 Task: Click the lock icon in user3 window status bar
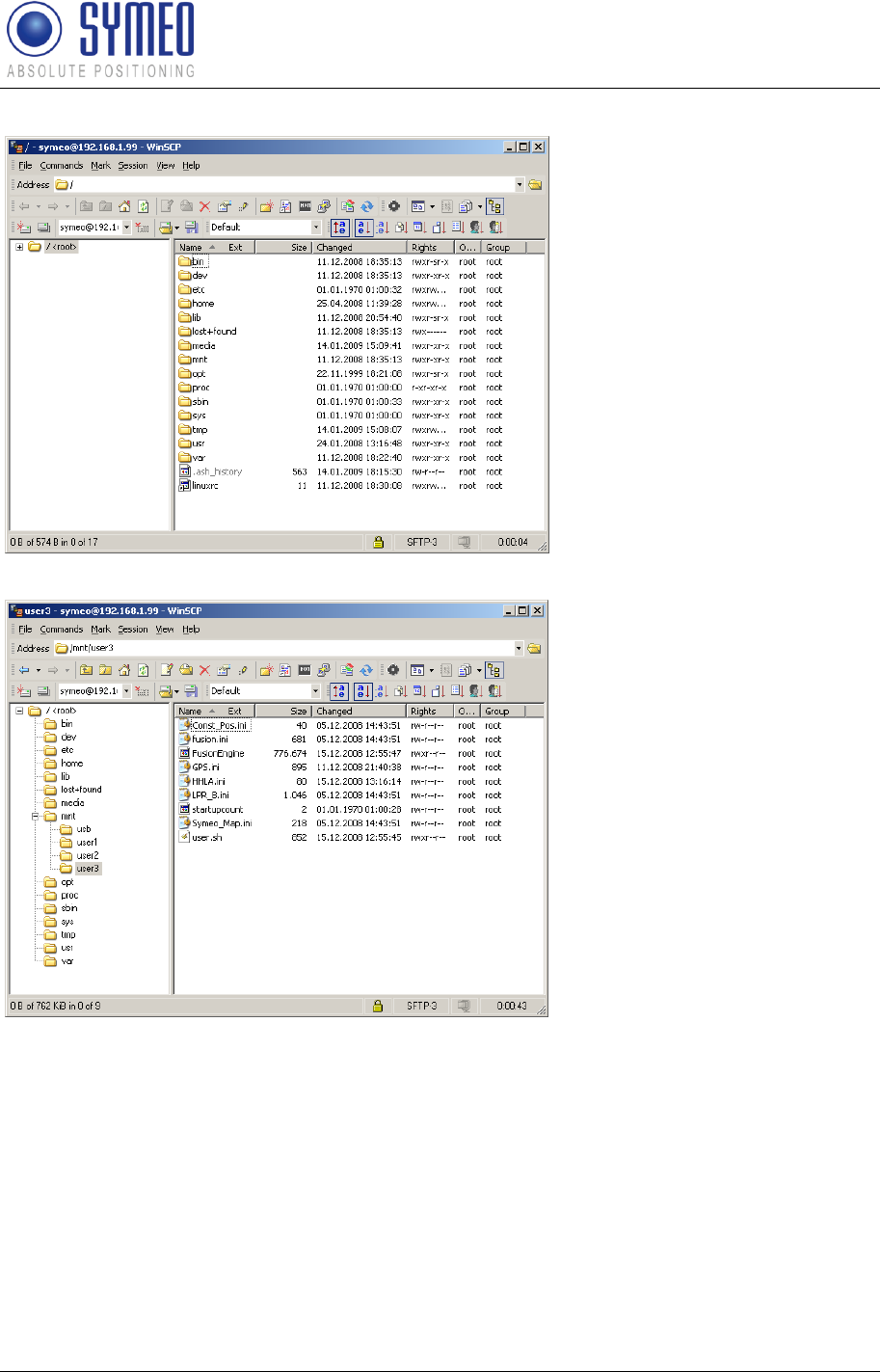(378, 1006)
